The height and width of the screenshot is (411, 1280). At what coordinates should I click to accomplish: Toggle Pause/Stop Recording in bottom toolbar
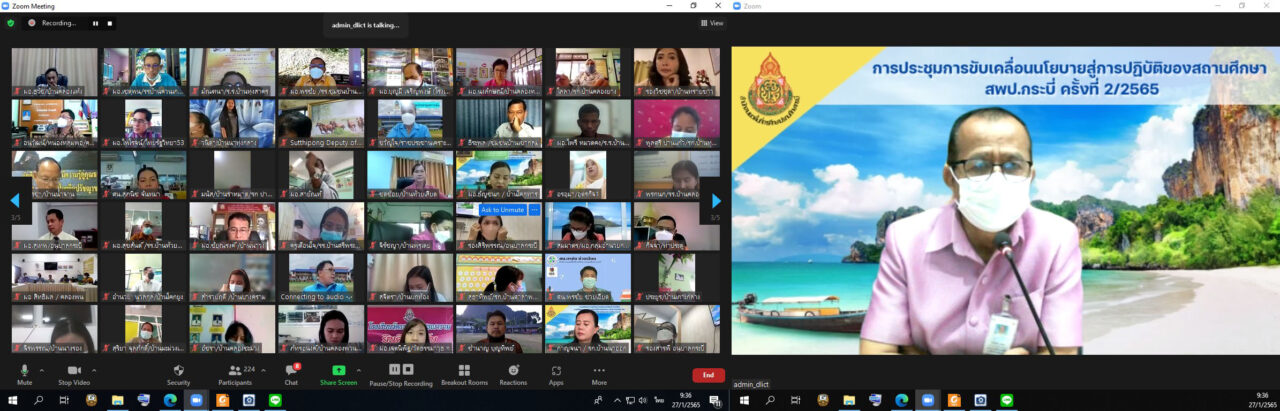(x=400, y=374)
